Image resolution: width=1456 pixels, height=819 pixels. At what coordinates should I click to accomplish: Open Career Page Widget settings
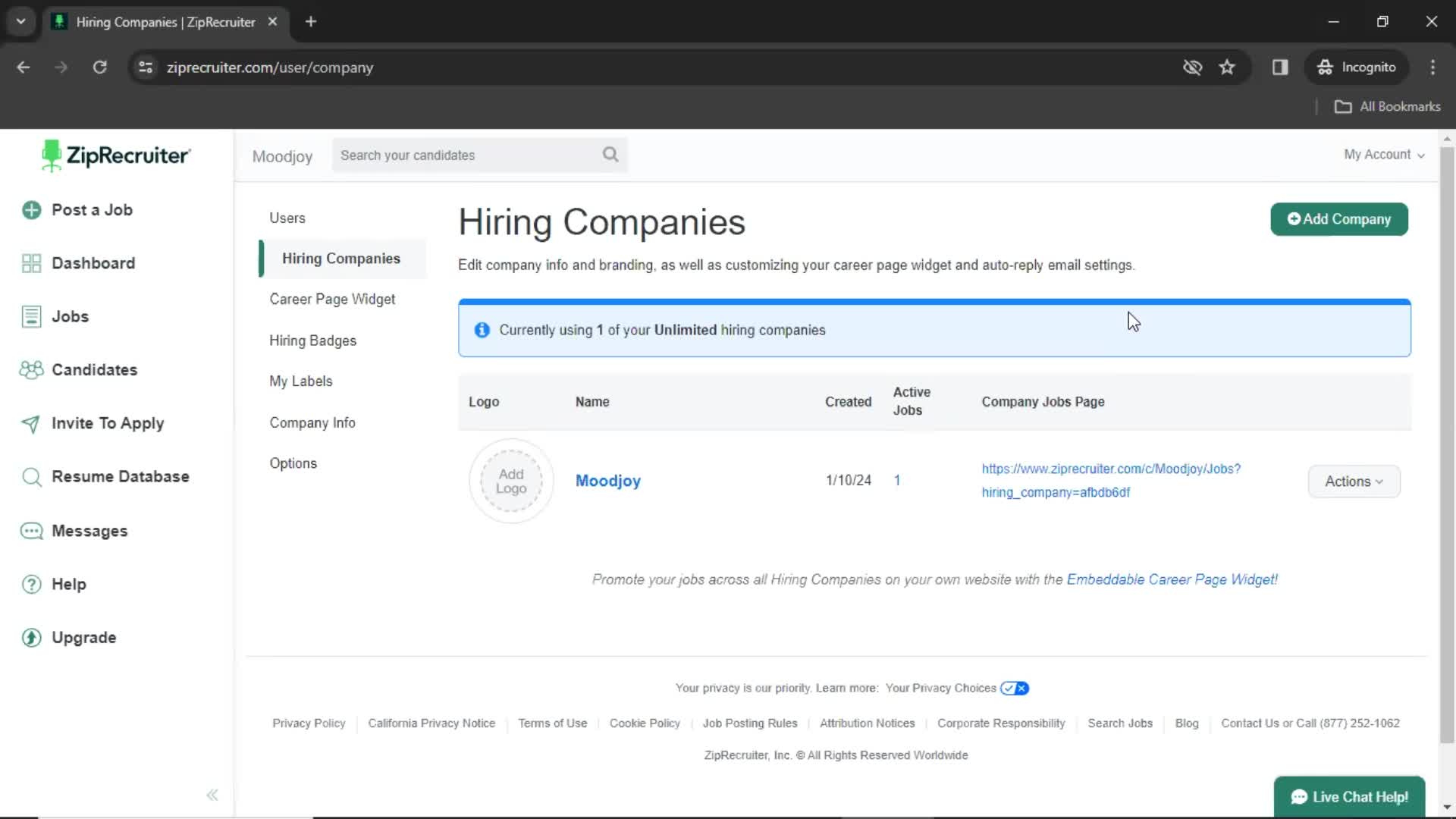coord(332,300)
